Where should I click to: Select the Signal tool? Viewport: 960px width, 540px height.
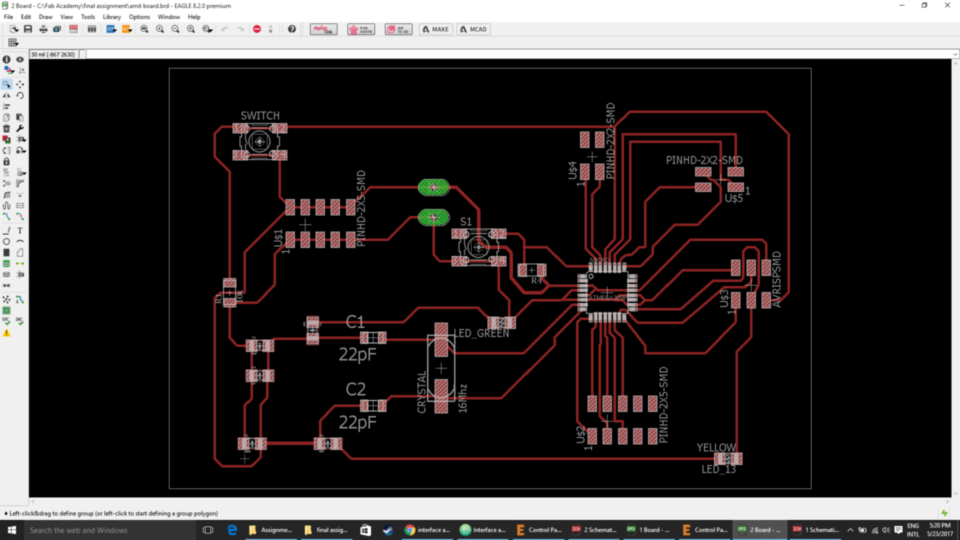tap(20, 264)
